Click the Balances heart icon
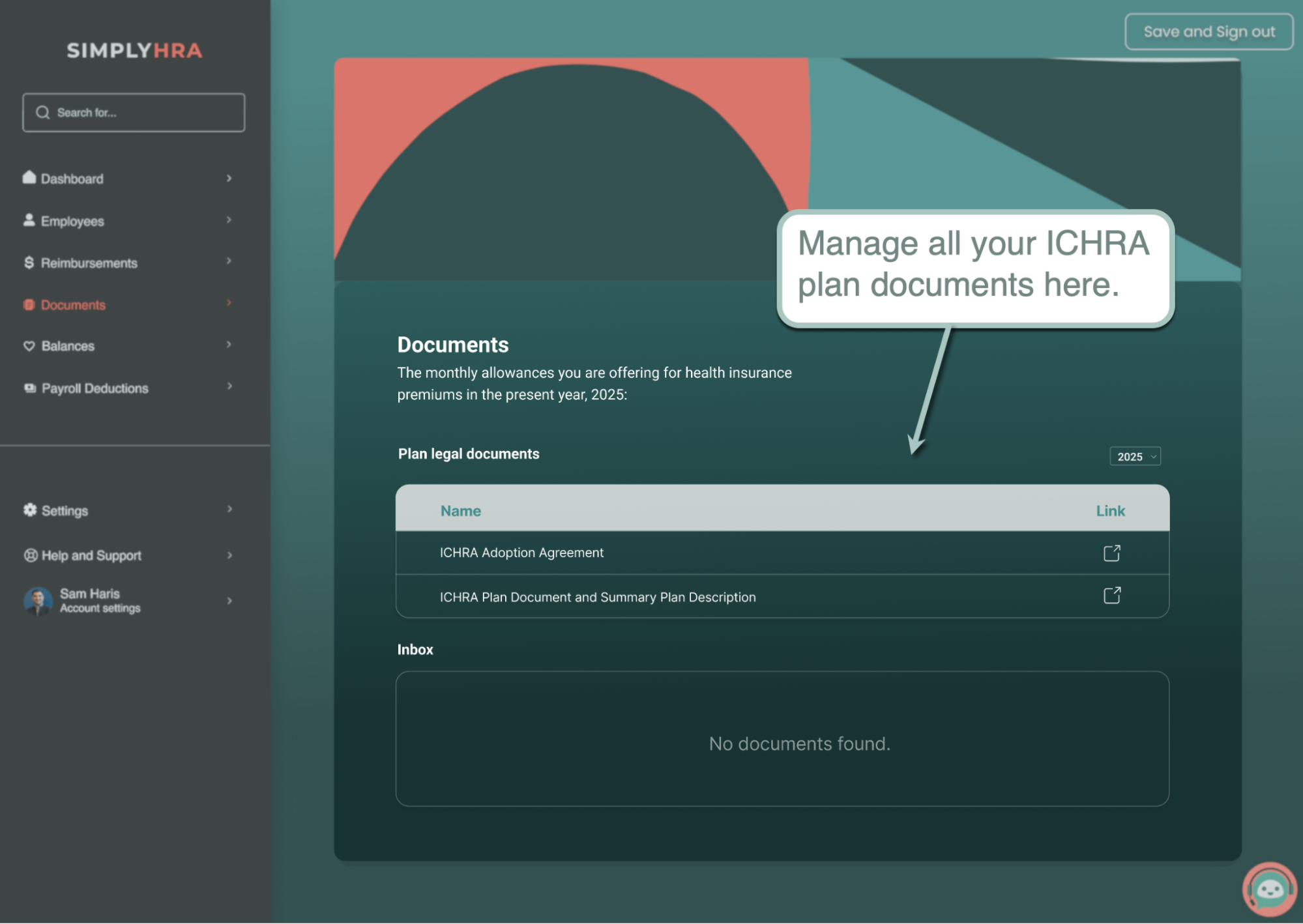This screenshot has height=924, width=1303. 29,346
